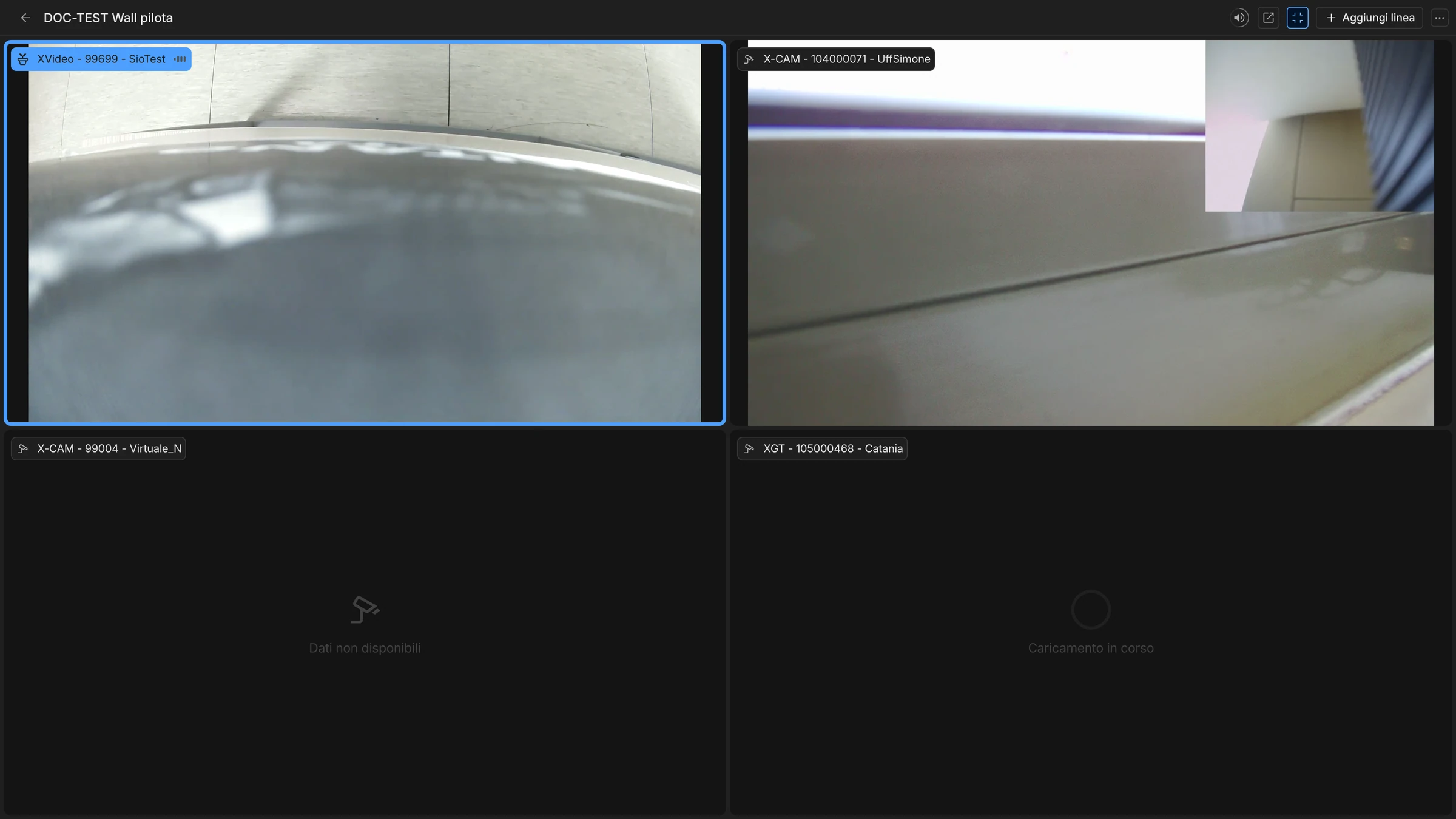The width and height of the screenshot is (1456, 819).
Task: Click the DOC-TEST Wall pilota title
Action: click(108, 18)
